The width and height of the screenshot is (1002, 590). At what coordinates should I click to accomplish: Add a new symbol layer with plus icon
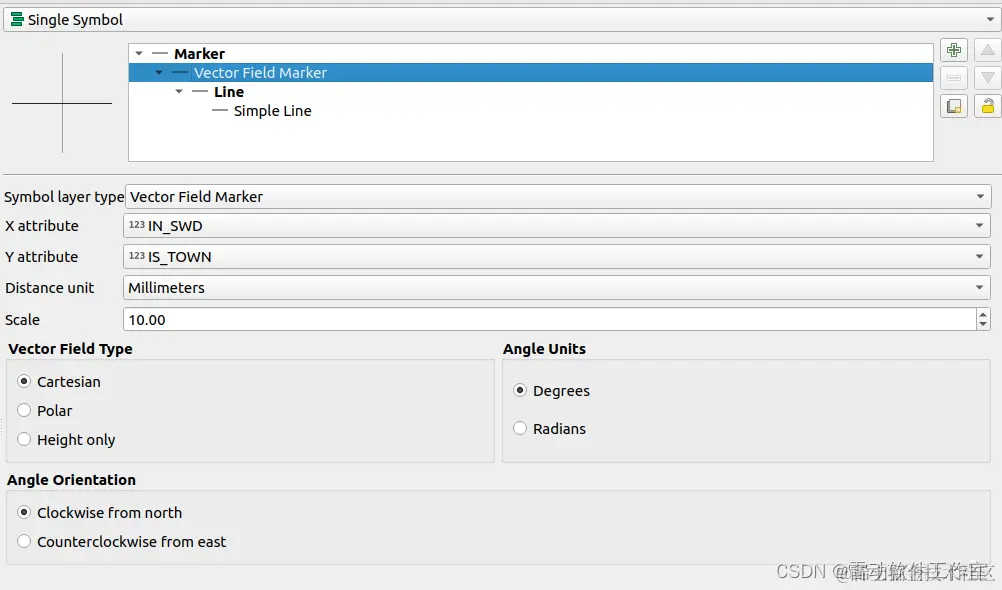tap(953, 50)
